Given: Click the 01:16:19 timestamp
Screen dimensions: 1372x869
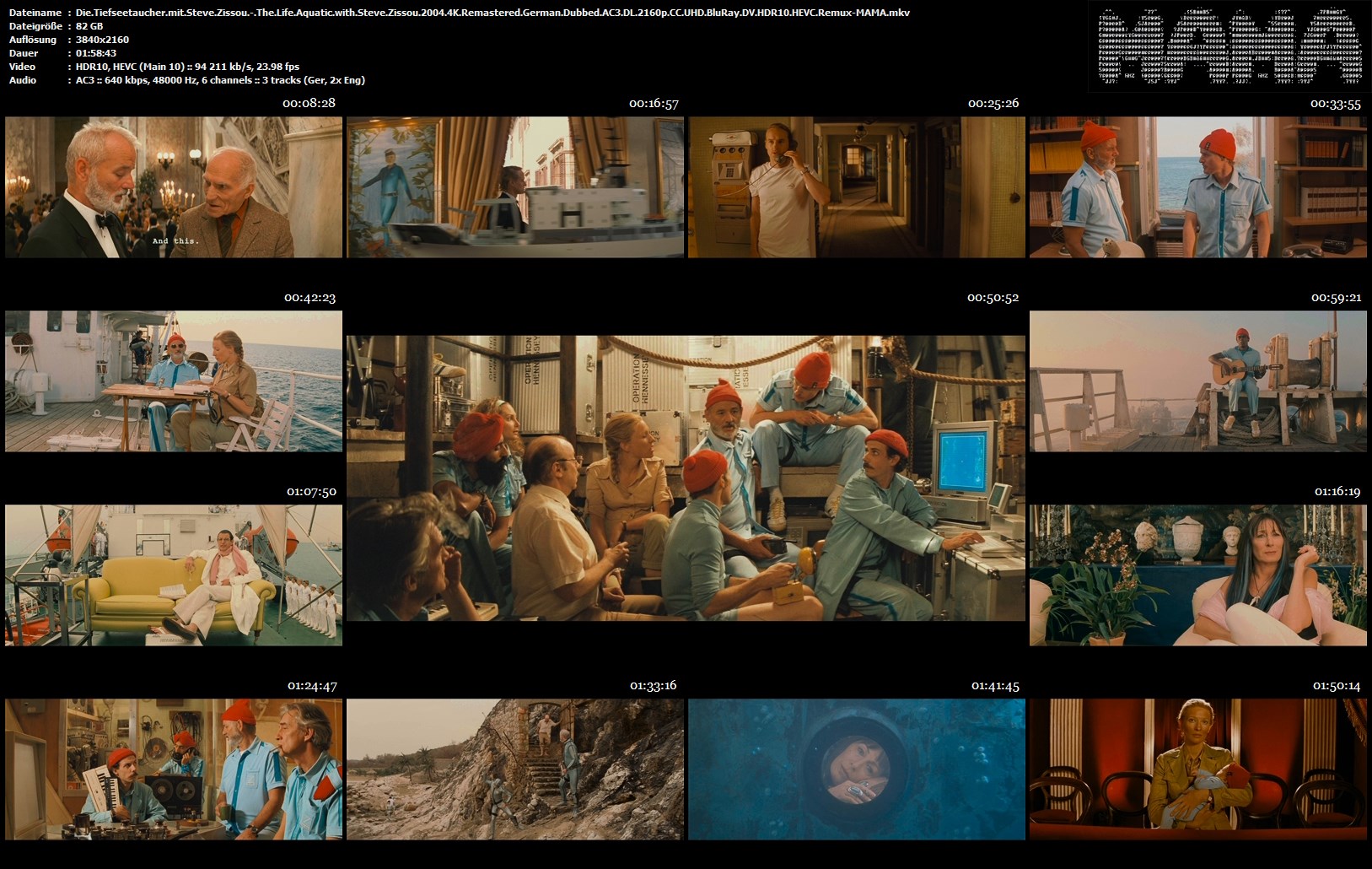Looking at the screenshot, I should [x=1337, y=491].
